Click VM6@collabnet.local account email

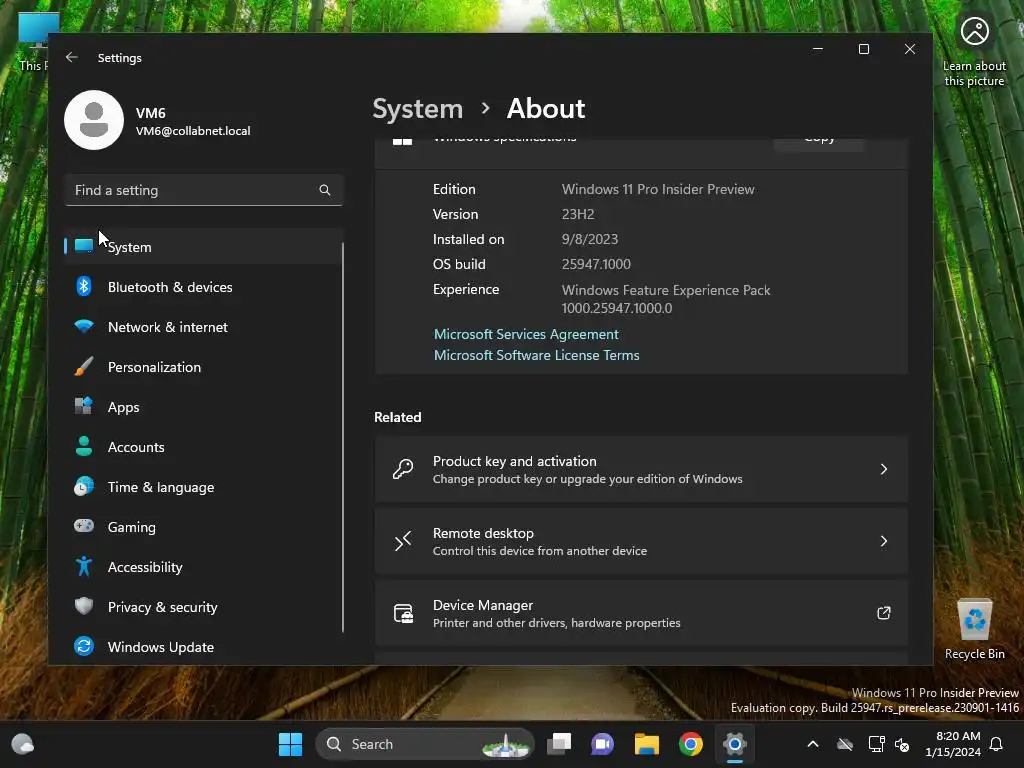tap(193, 131)
